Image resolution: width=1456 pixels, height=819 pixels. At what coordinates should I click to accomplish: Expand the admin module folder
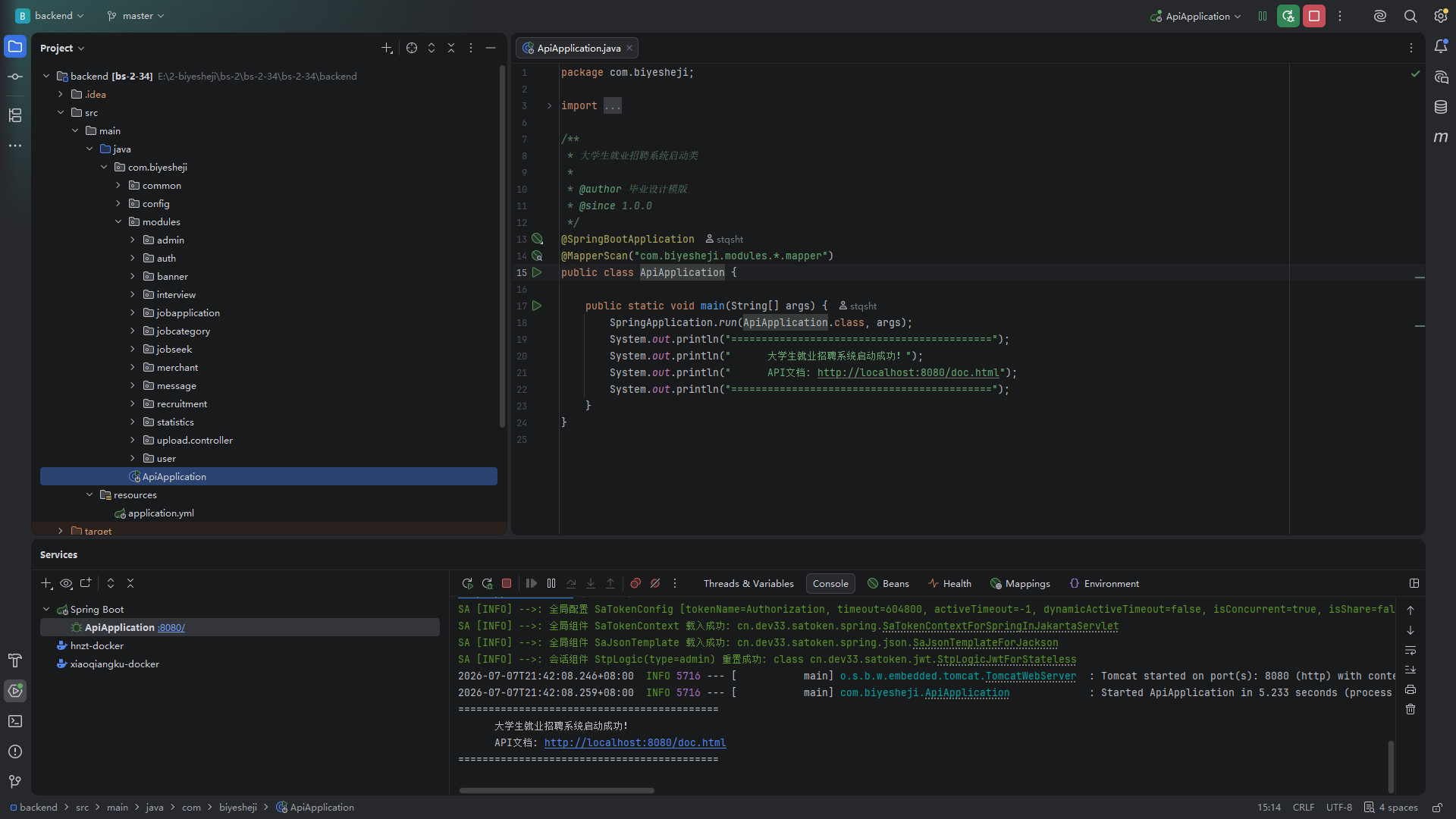coord(133,240)
